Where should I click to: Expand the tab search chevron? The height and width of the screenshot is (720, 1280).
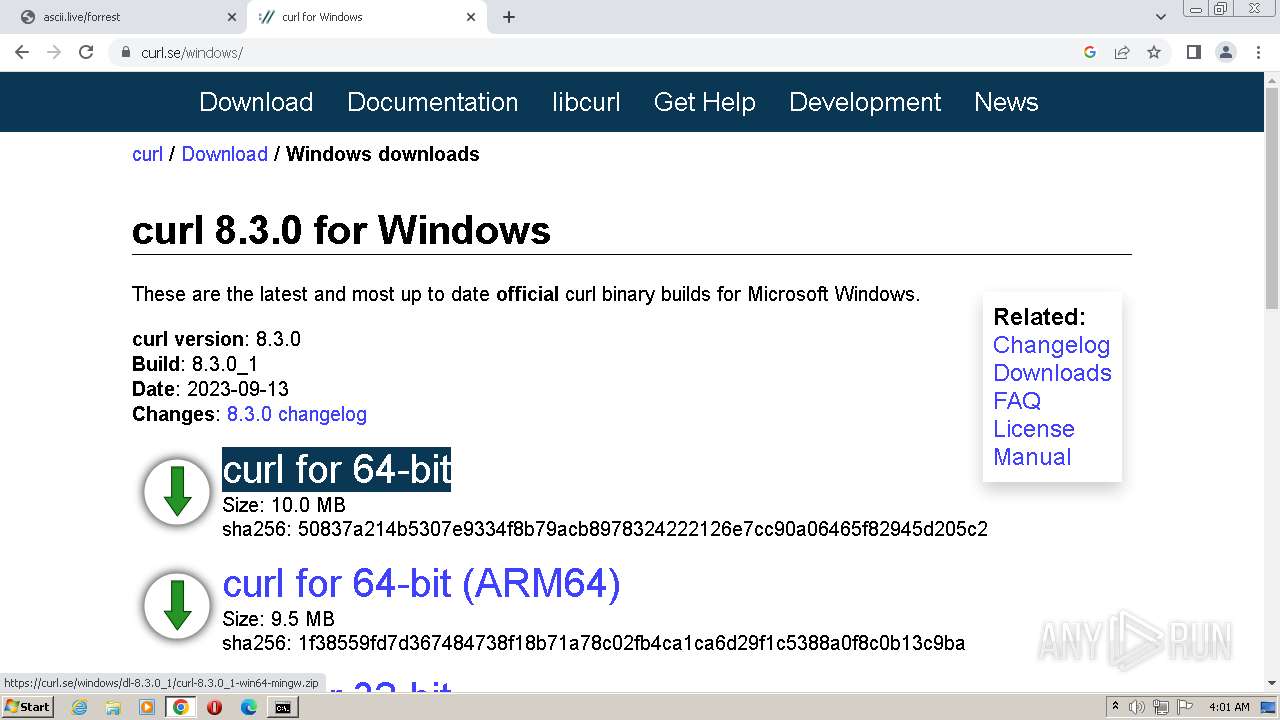point(1160,17)
